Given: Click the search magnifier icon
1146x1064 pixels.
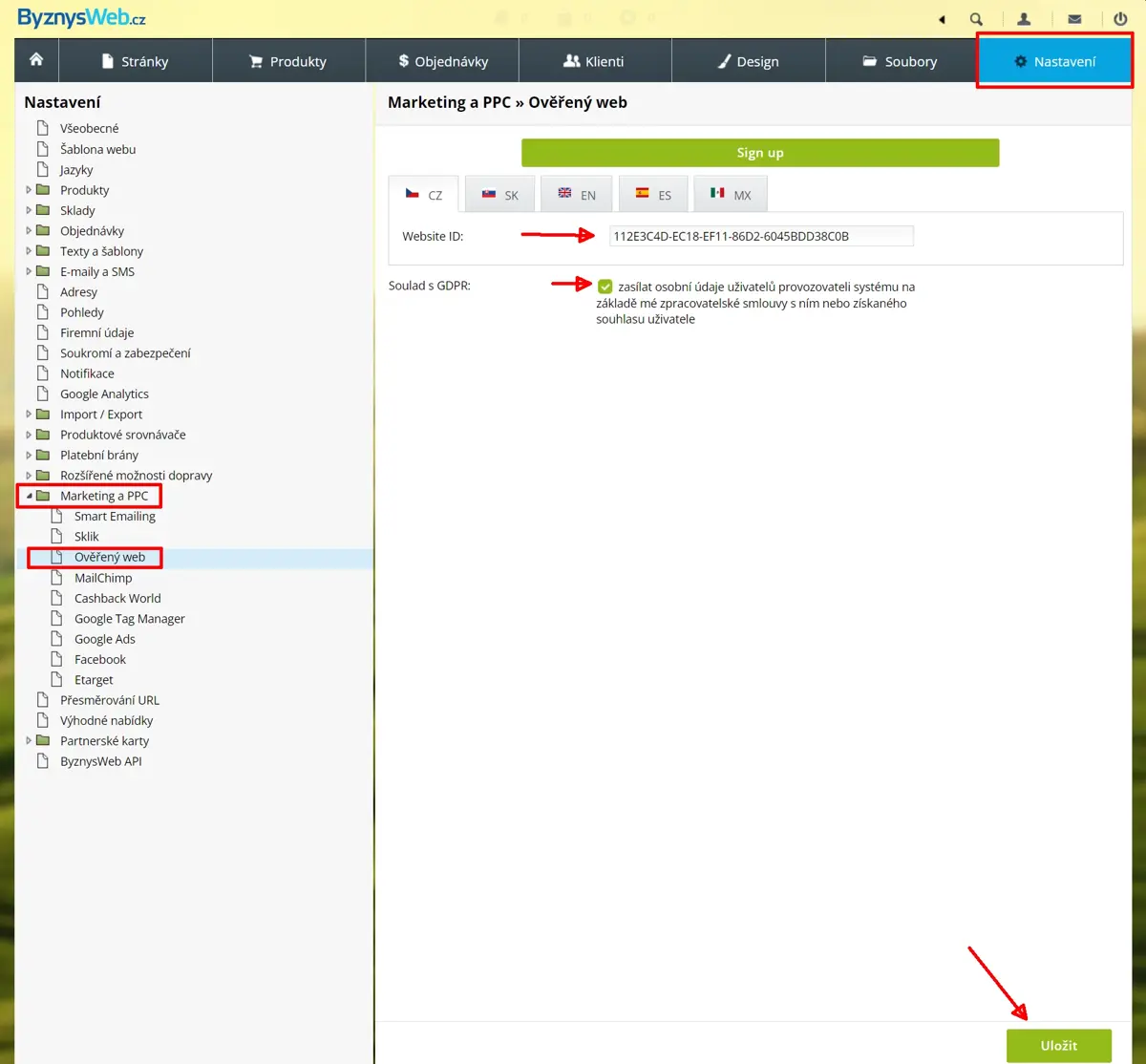Looking at the screenshot, I should coord(976,19).
